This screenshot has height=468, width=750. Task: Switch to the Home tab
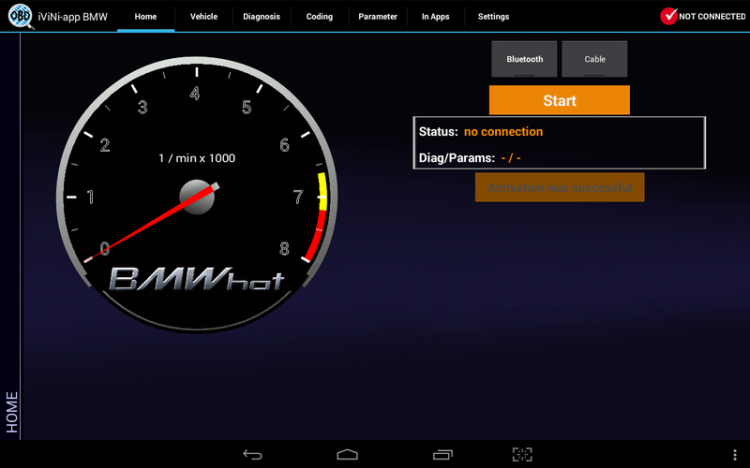coord(145,16)
